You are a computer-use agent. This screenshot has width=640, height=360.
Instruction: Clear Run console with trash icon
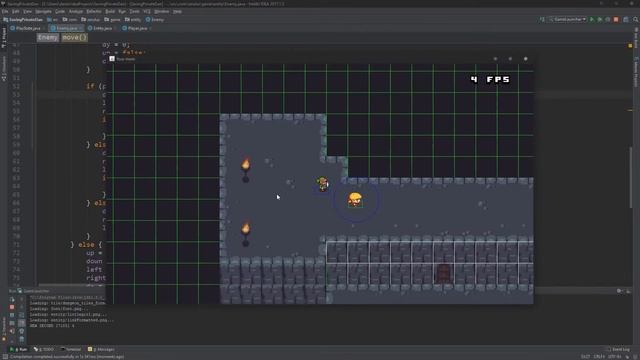[22, 339]
